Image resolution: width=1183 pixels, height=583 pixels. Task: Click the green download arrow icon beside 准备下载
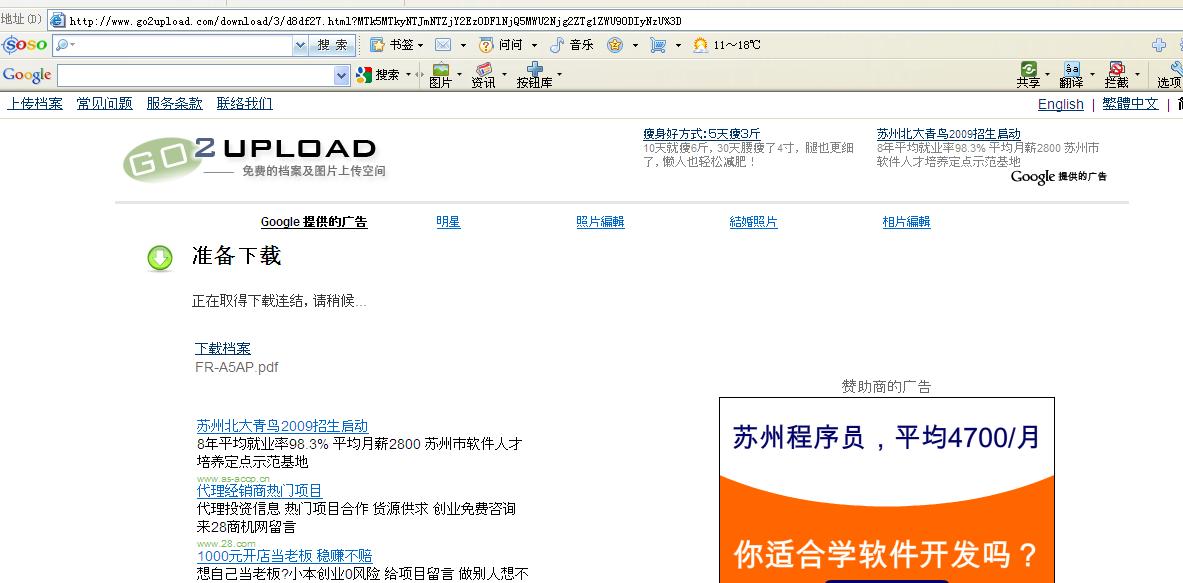click(x=160, y=258)
